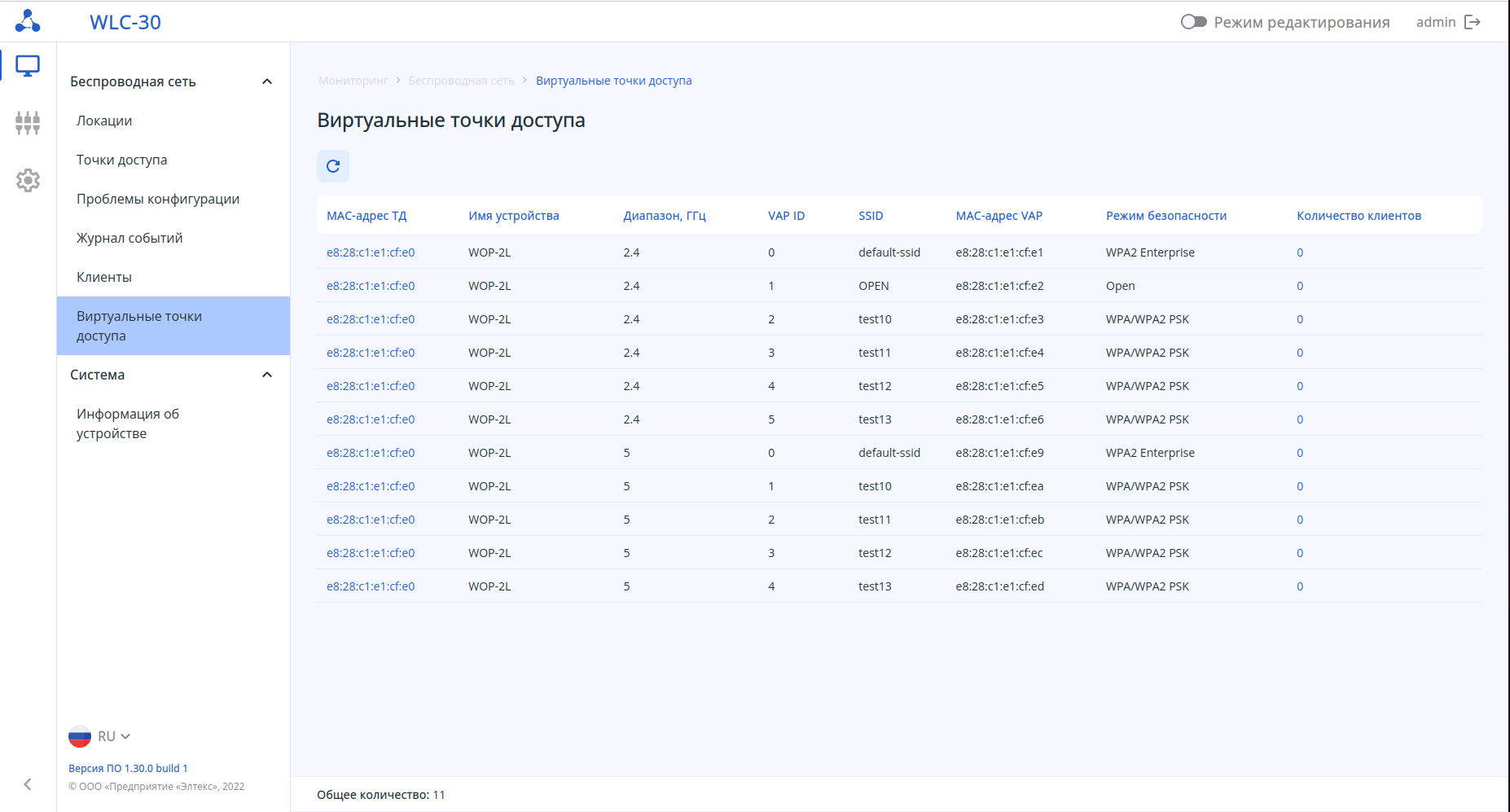Open the settings gear icon in sidebar
Viewport: 1510px width, 812px height.
[28, 180]
